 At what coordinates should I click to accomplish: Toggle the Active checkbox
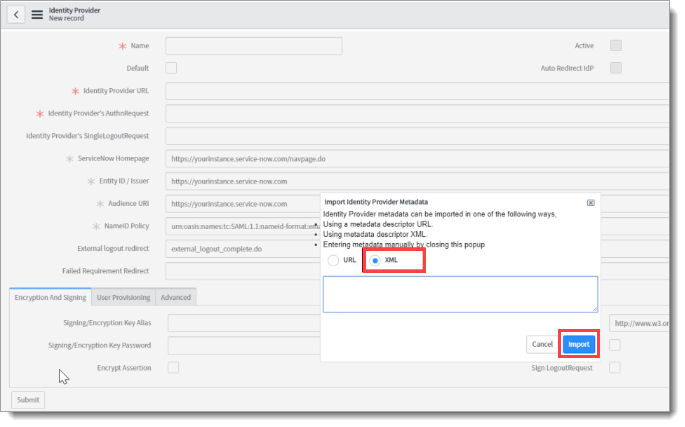point(616,45)
